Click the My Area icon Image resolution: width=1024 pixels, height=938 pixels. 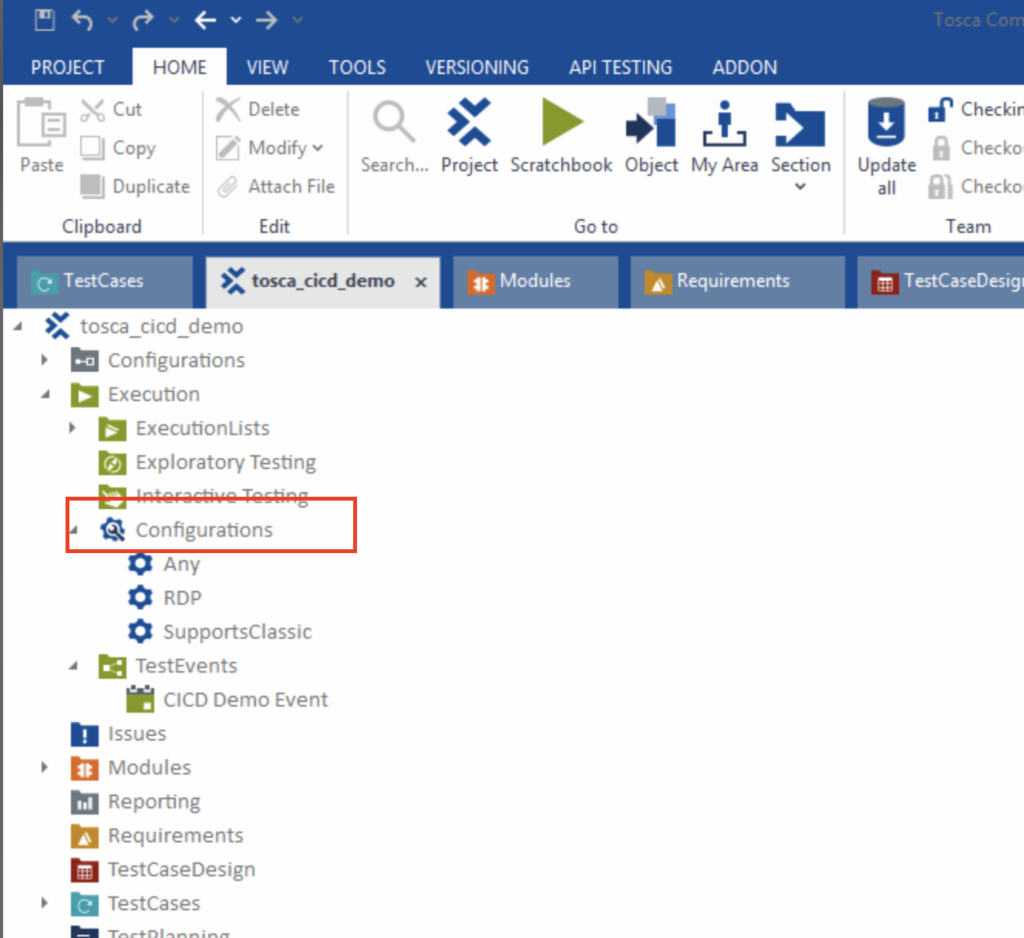point(724,123)
